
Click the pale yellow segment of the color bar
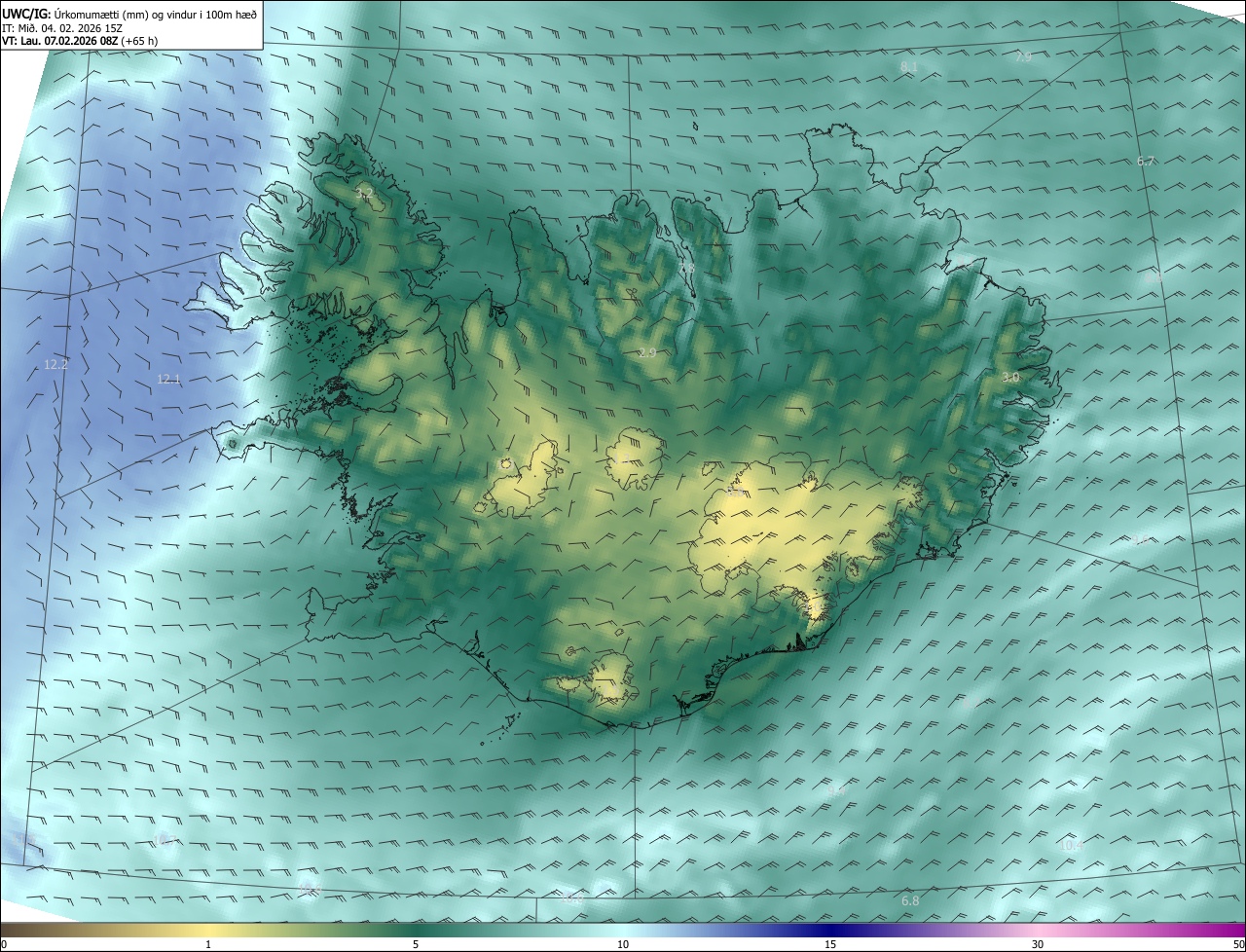(208, 930)
